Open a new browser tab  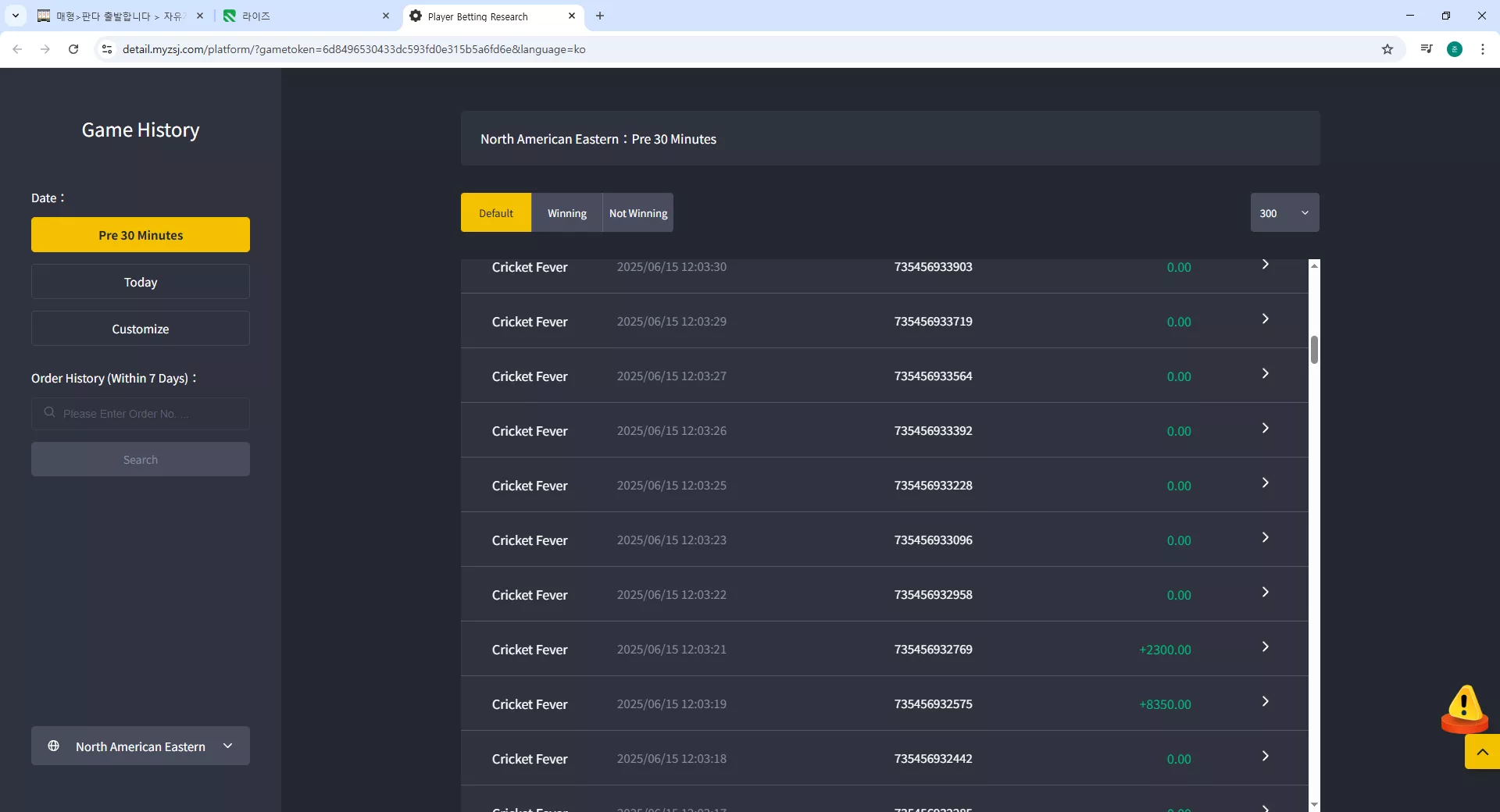tap(600, 16)
